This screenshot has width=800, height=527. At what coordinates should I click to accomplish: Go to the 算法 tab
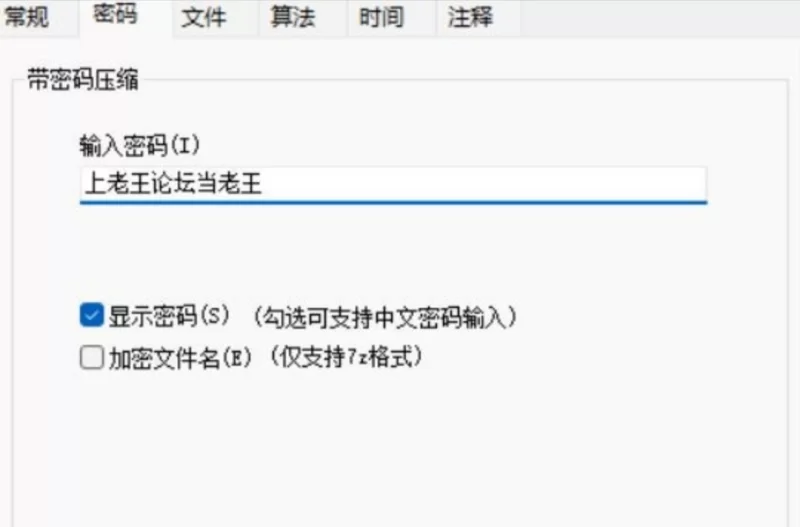pyautogui.click(x=293, y=17)
